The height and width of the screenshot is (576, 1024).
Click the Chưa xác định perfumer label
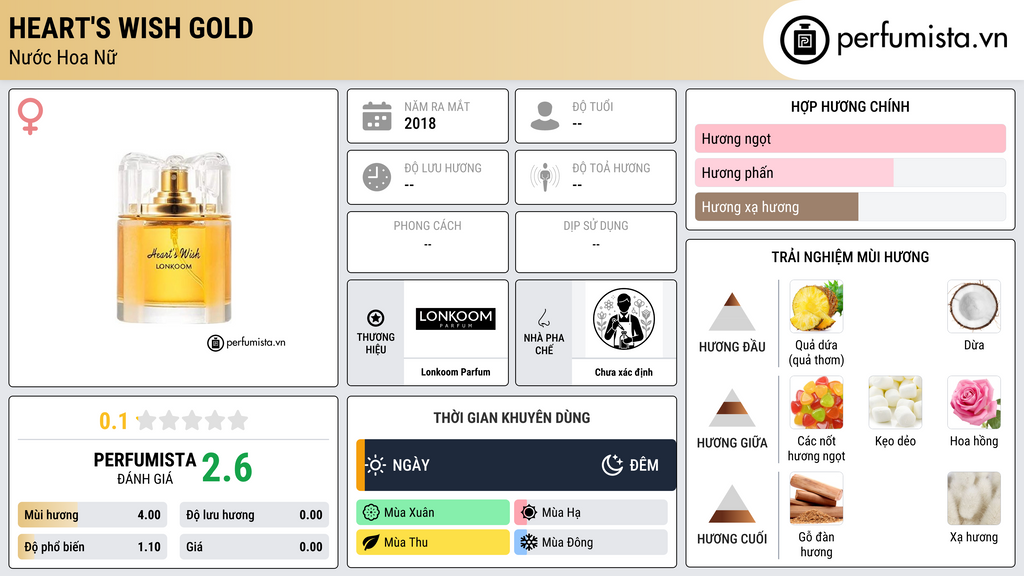(624, 372)
